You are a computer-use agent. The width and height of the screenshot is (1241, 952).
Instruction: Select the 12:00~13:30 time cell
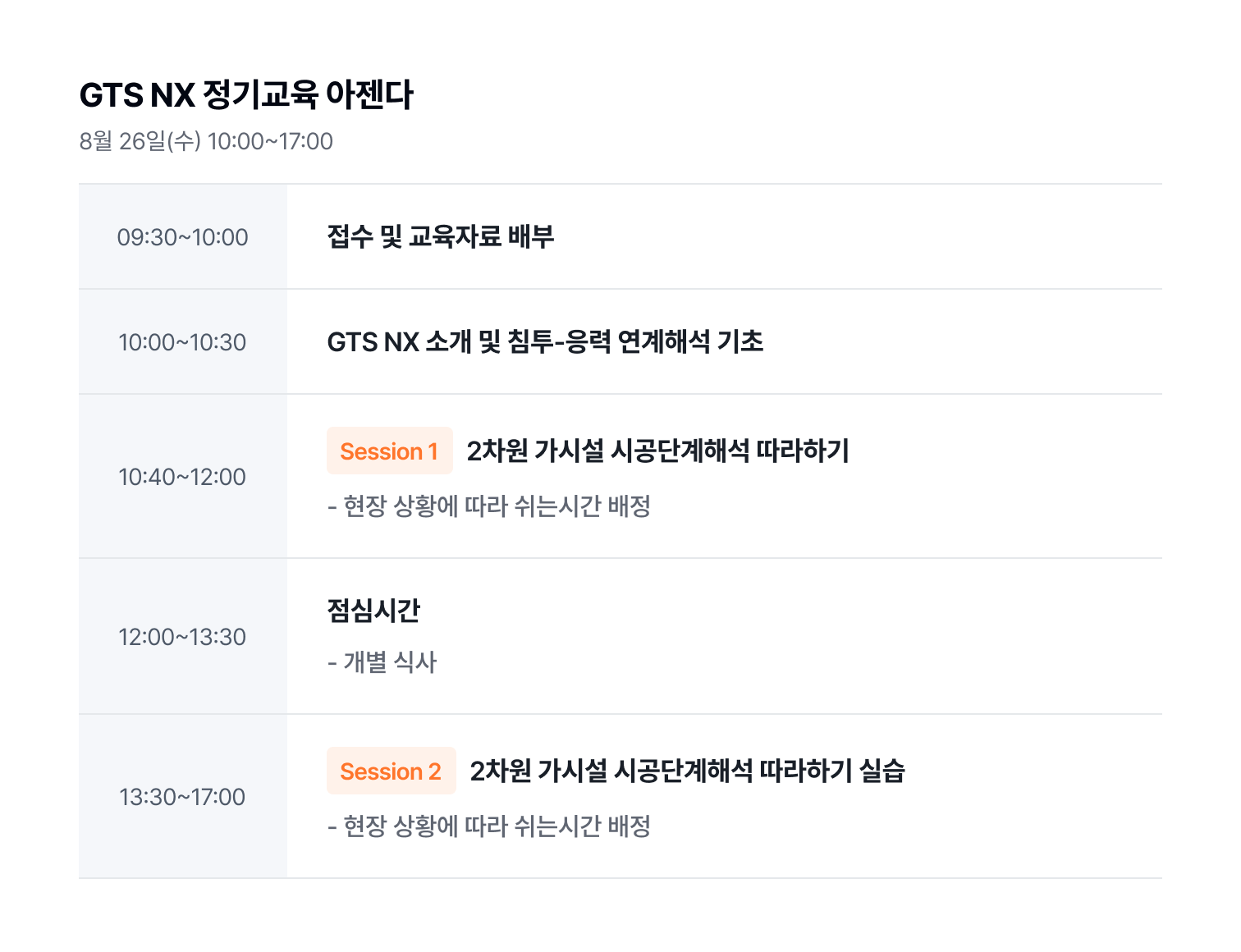click(x=182, y=637)
